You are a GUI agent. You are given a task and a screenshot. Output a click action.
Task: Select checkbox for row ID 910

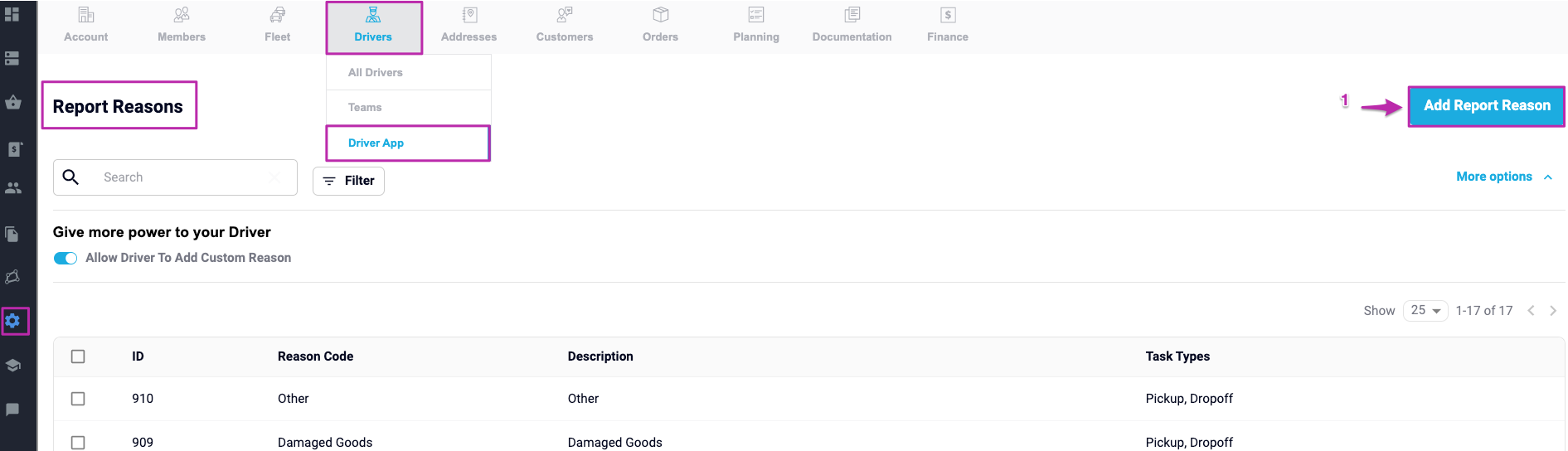coord(78,399)
